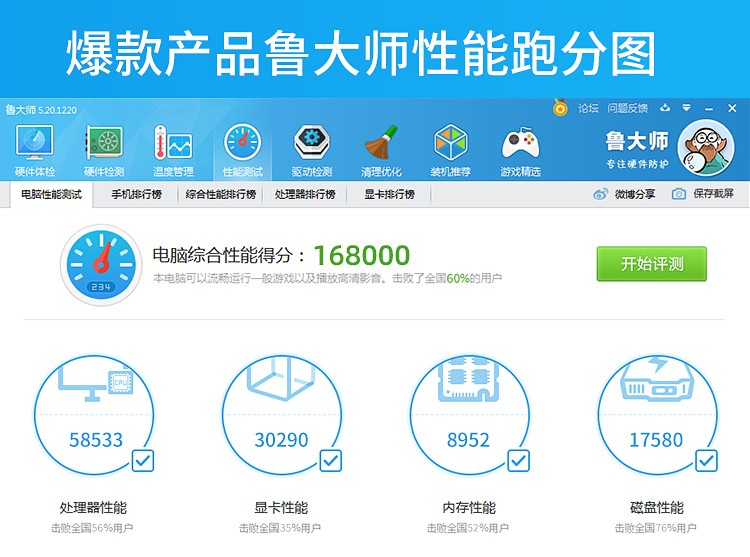Open the 硬件体检 hardware checkup icon
Viewport: 750px width, 557px height.
34,151
